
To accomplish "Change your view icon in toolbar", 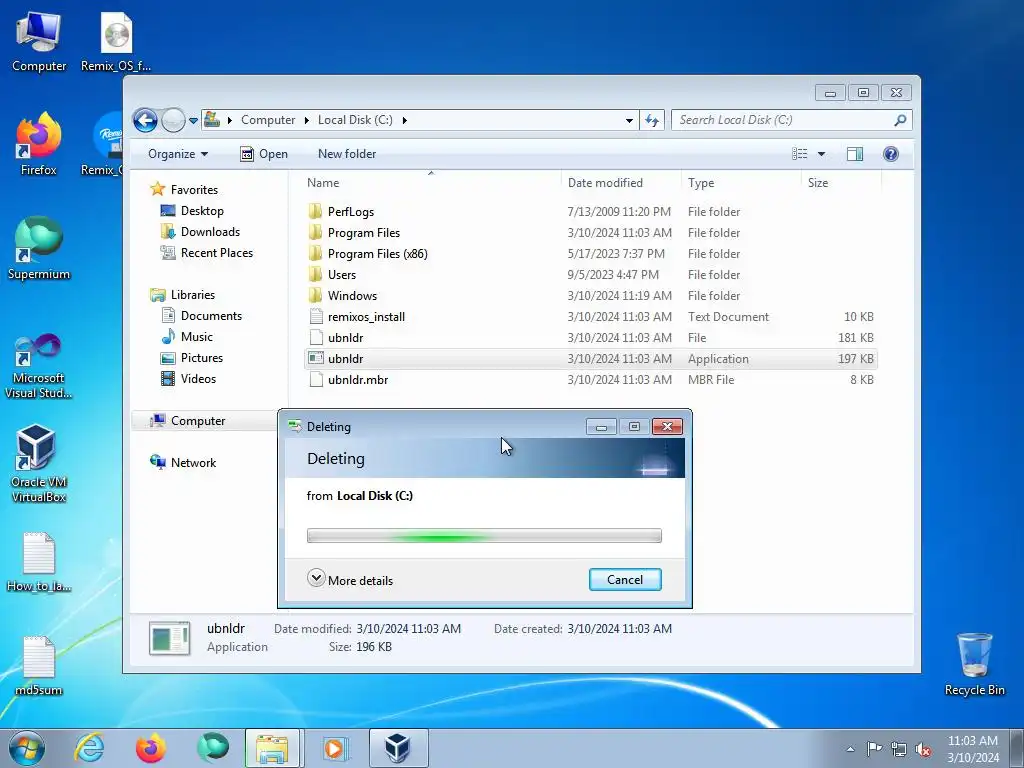I will click(x=800, y=154).
